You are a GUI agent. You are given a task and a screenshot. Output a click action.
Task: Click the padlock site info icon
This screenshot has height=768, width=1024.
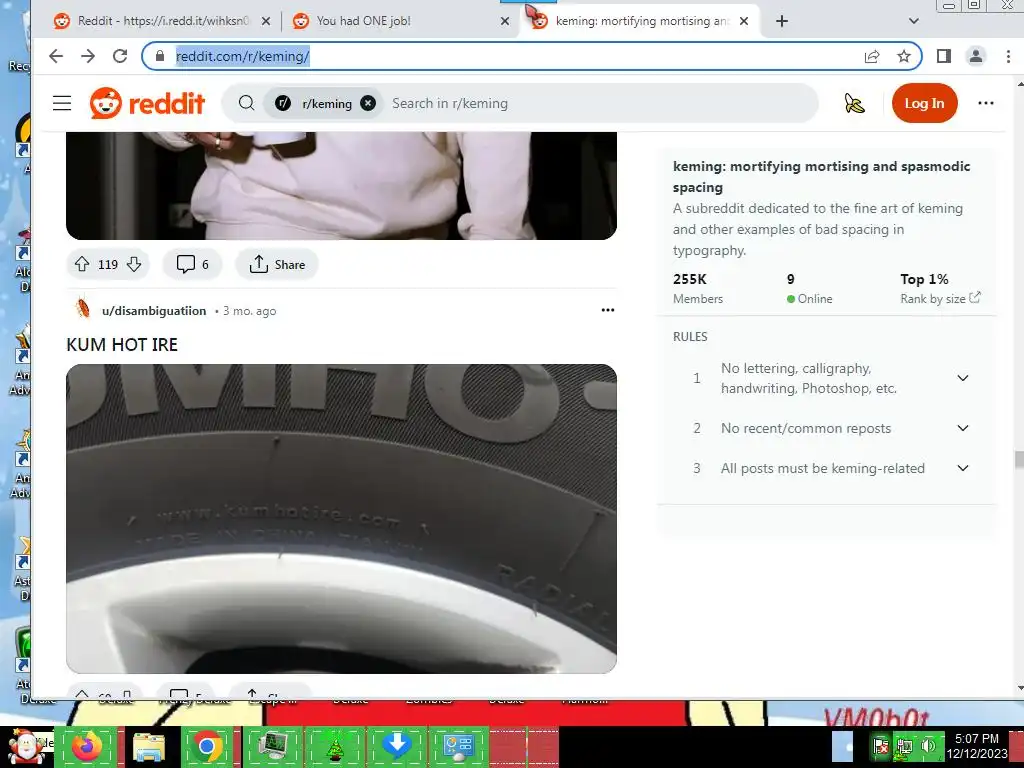click(x=160, y=56)
